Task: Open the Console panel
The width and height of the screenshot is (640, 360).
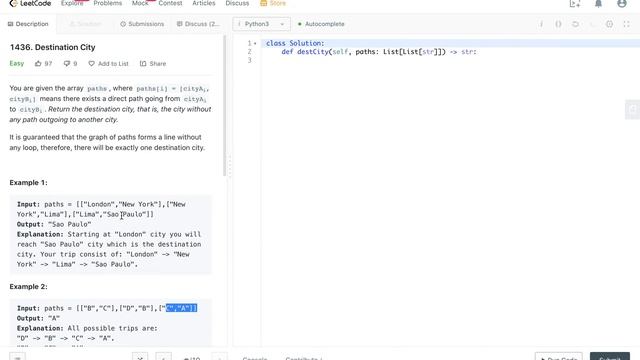Action: pyautogui.click(x=255, y=358)
